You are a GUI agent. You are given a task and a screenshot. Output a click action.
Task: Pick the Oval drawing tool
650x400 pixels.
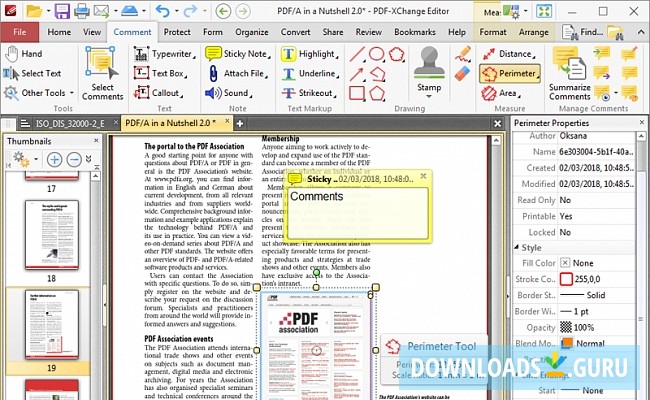point(376,54)
